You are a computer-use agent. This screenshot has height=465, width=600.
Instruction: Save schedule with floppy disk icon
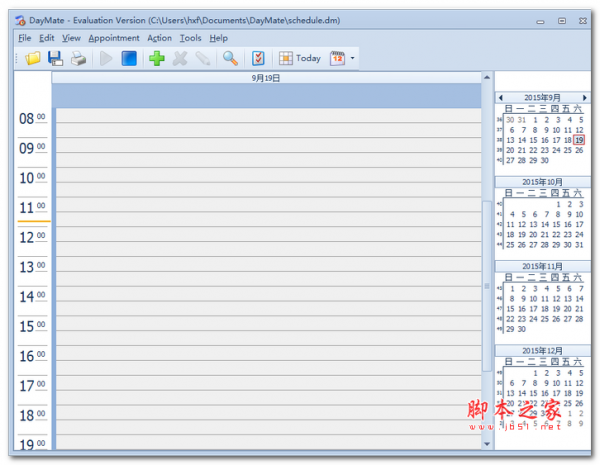click(x=55, y=59)
